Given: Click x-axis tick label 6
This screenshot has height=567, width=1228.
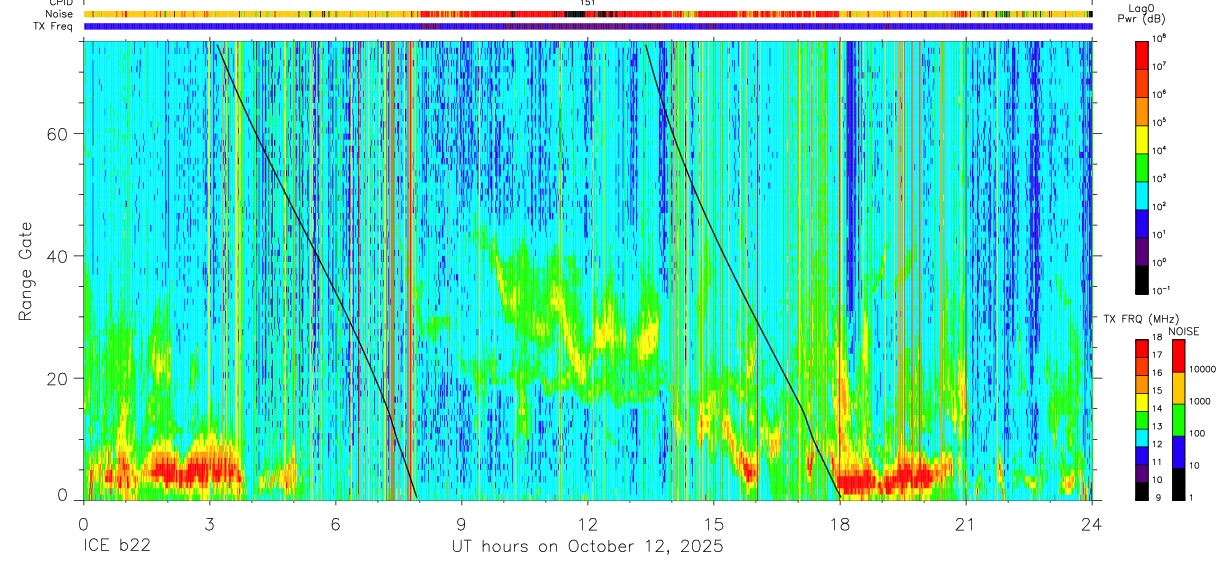Looking at the screenshot, I should [335, 524].
